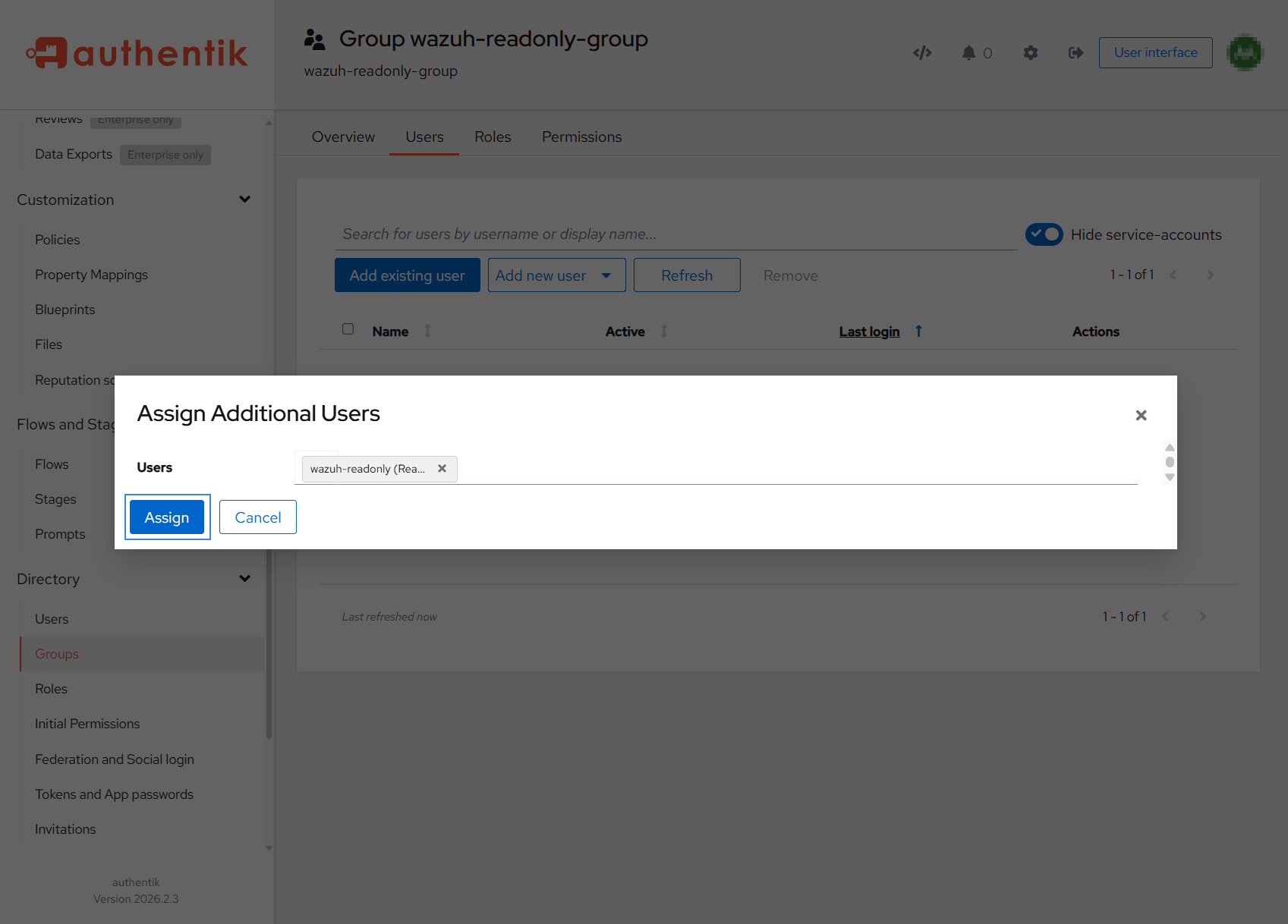Click the sidebar scroll down arrow
This screenshot has width=1288, height=924.
[x=269, y=848]
